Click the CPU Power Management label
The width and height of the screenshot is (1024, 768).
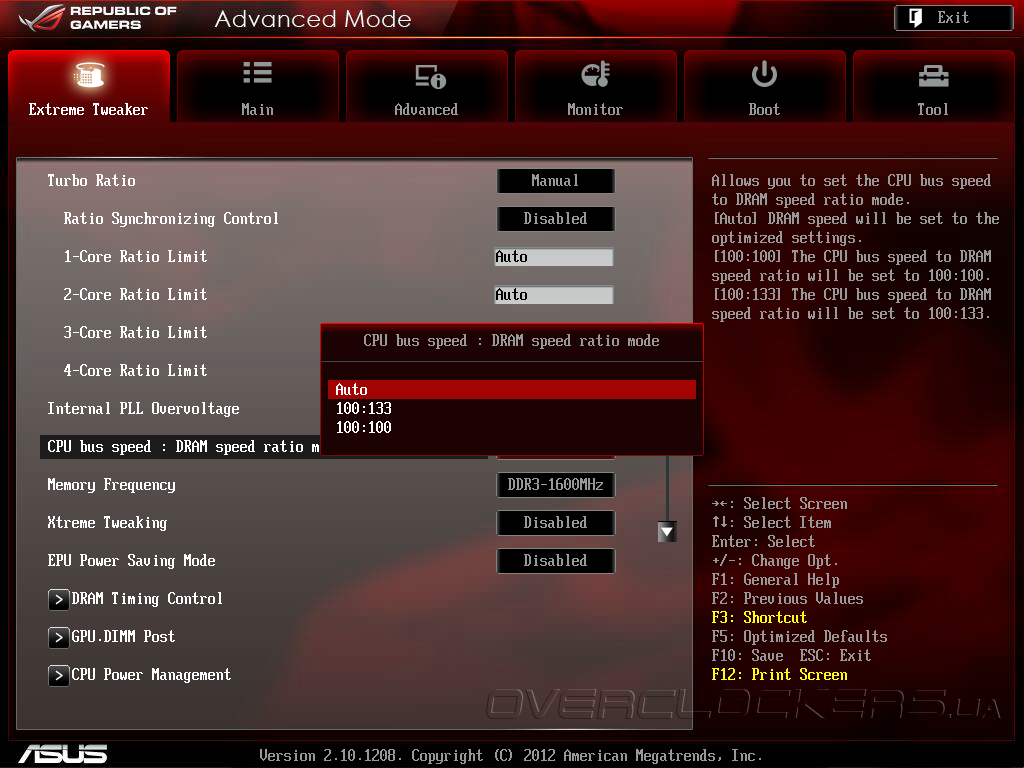[x=151, y=675]
